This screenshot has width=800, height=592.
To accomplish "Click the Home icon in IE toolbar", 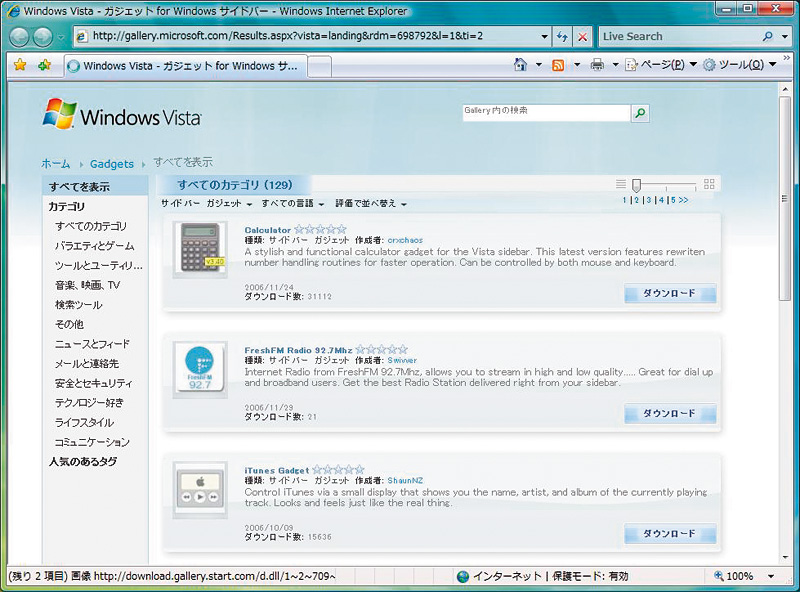I will [520, 65].
